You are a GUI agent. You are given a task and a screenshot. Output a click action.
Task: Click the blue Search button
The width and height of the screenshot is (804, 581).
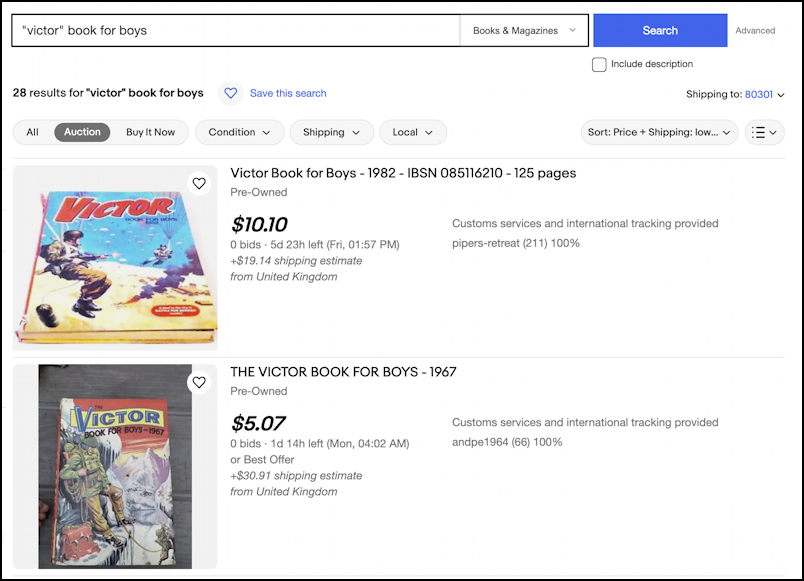tap(660, 31)
